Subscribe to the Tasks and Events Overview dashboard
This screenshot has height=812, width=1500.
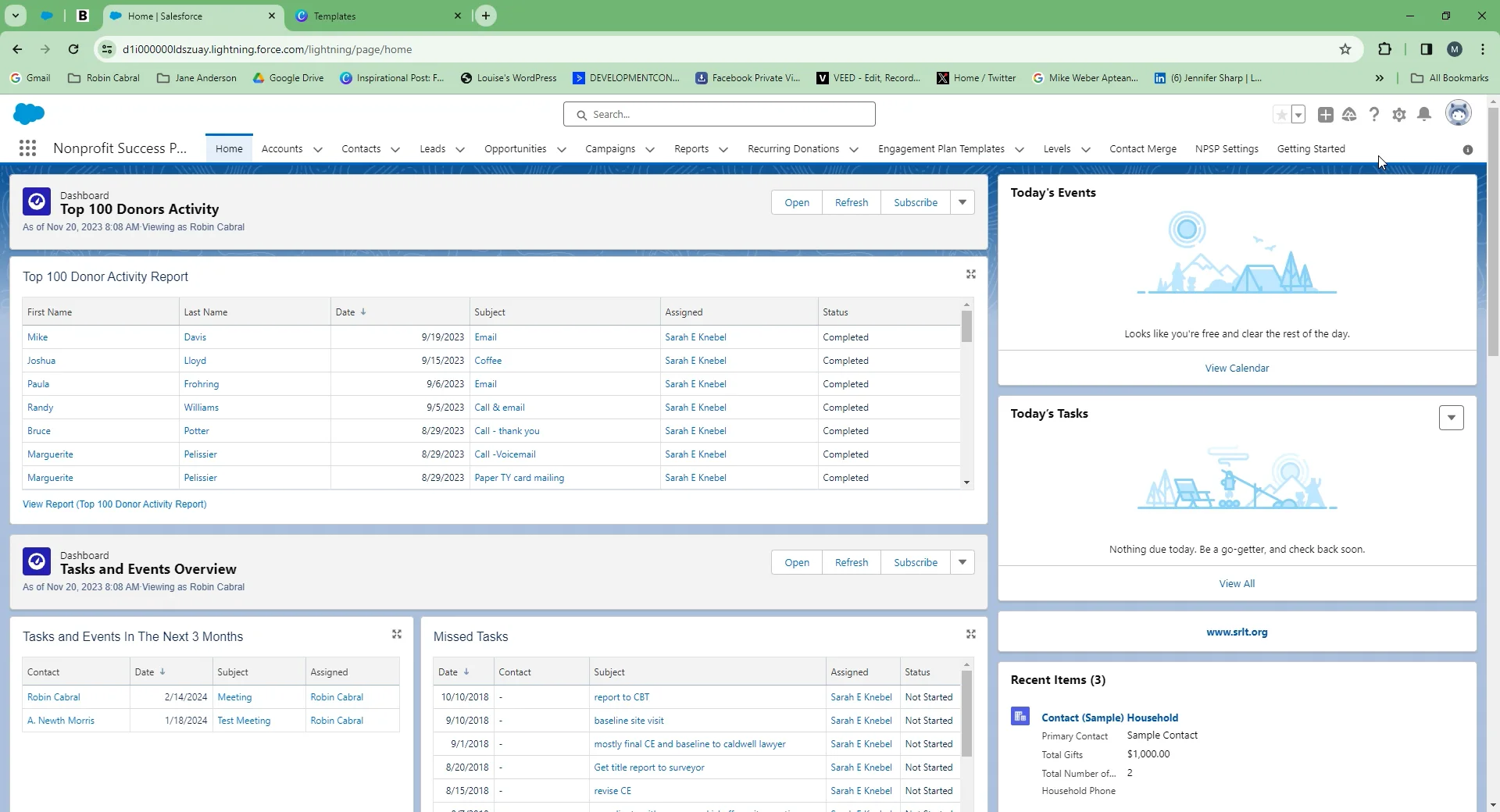916,562
